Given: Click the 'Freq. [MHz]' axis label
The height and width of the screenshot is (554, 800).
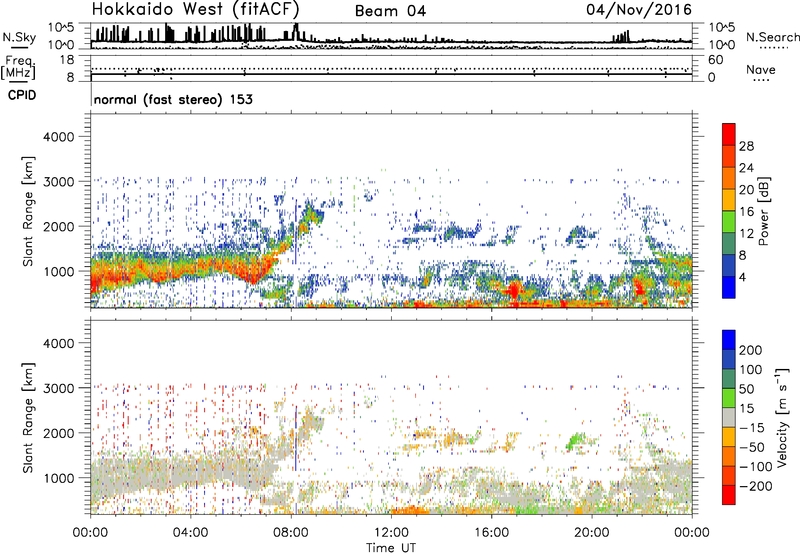Looking at the screenshot, I should coord(18,68).
